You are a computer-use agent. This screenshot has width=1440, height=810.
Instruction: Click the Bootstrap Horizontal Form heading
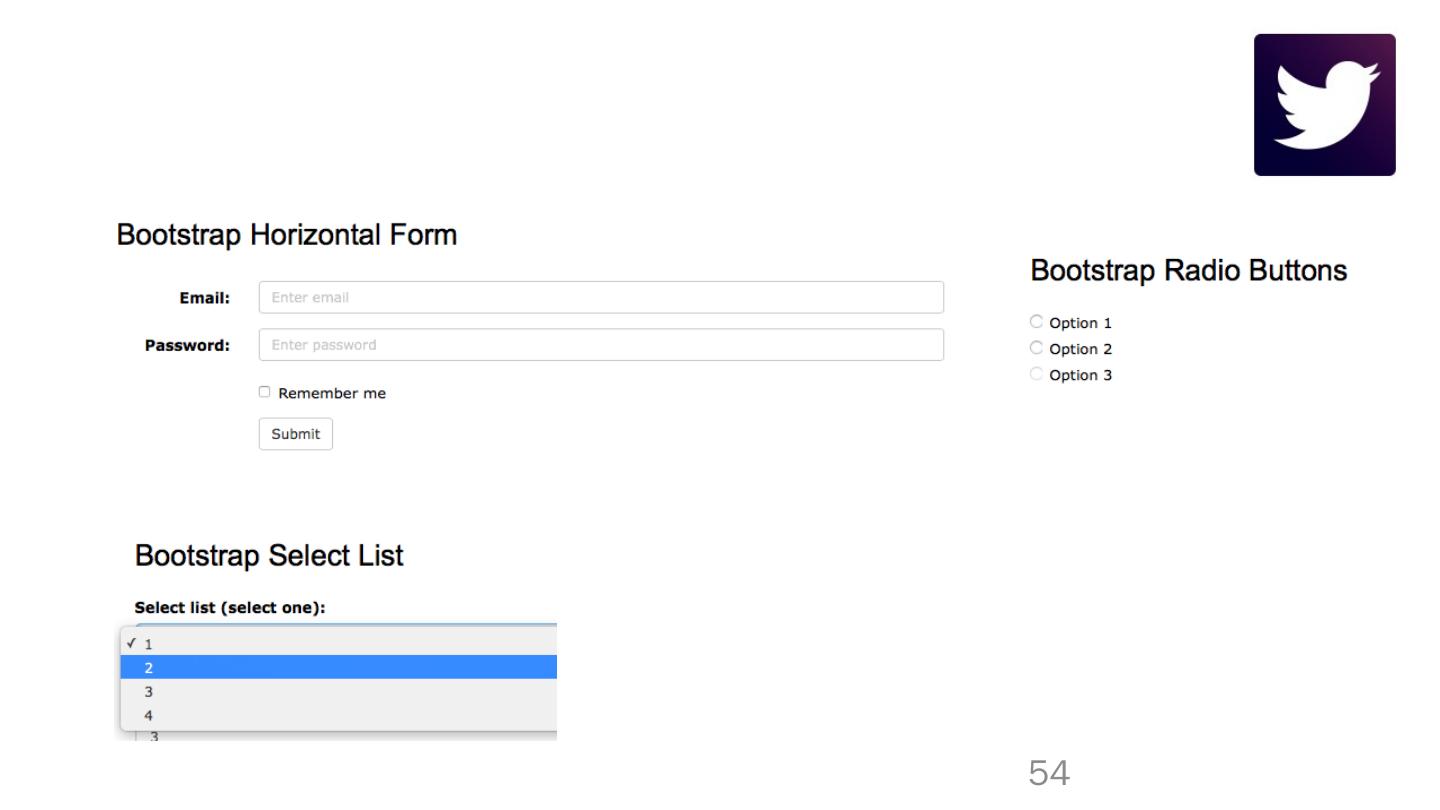[x=287, y=236]
